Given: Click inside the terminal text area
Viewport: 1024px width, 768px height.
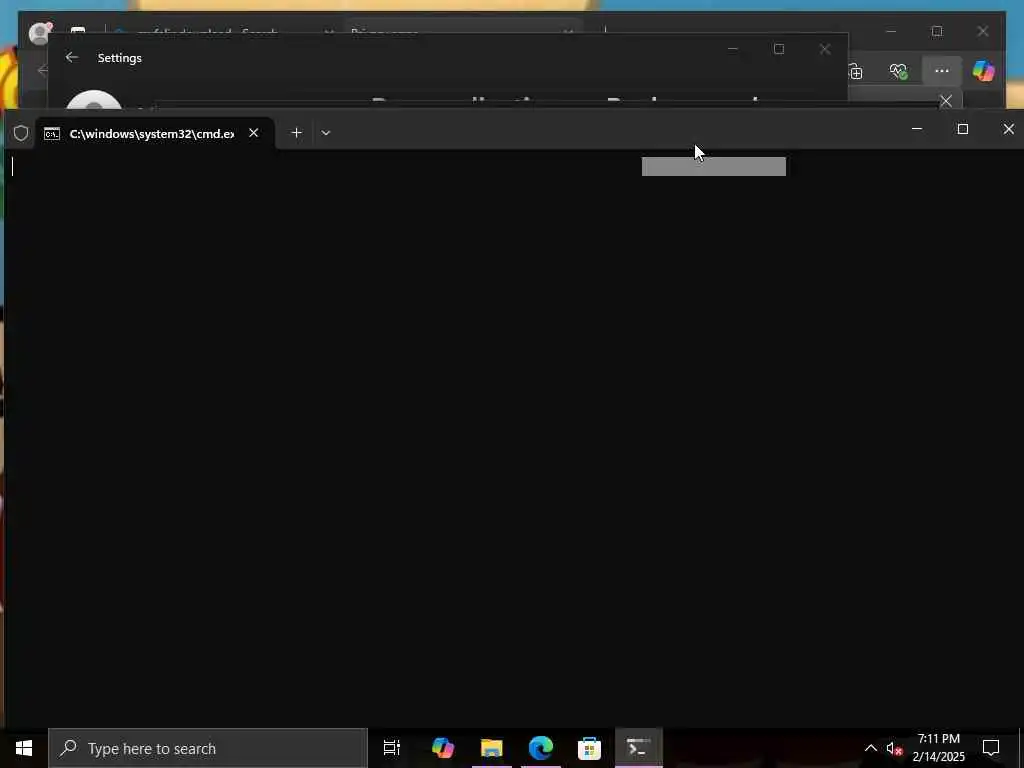Looking at the screenshot, I should pos(512,438).
